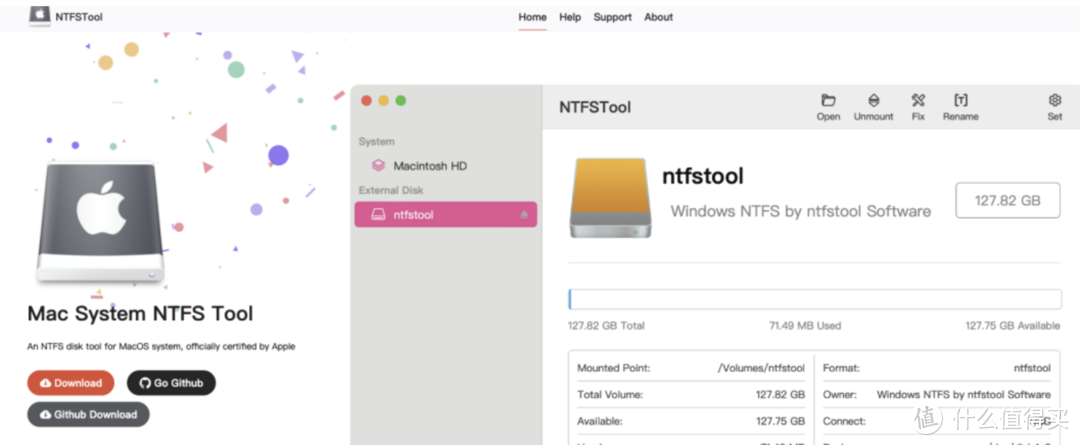This screenshot has width=1080, height=445.
Task: Open the Help page
Action: click(x=570, y=17)
